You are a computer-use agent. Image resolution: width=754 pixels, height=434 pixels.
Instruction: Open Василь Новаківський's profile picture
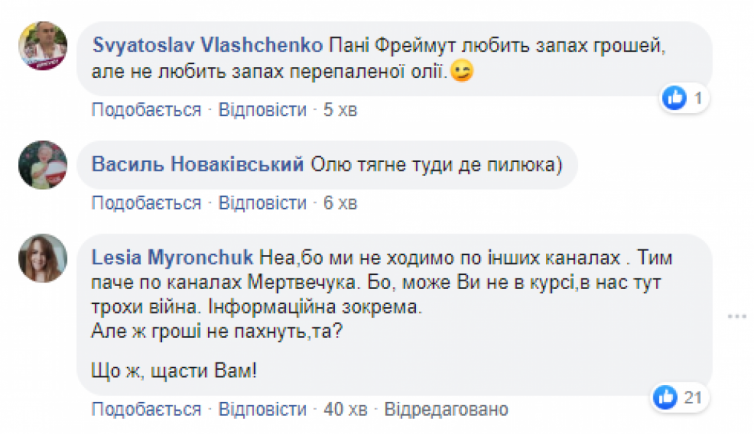tap(43, 166)
